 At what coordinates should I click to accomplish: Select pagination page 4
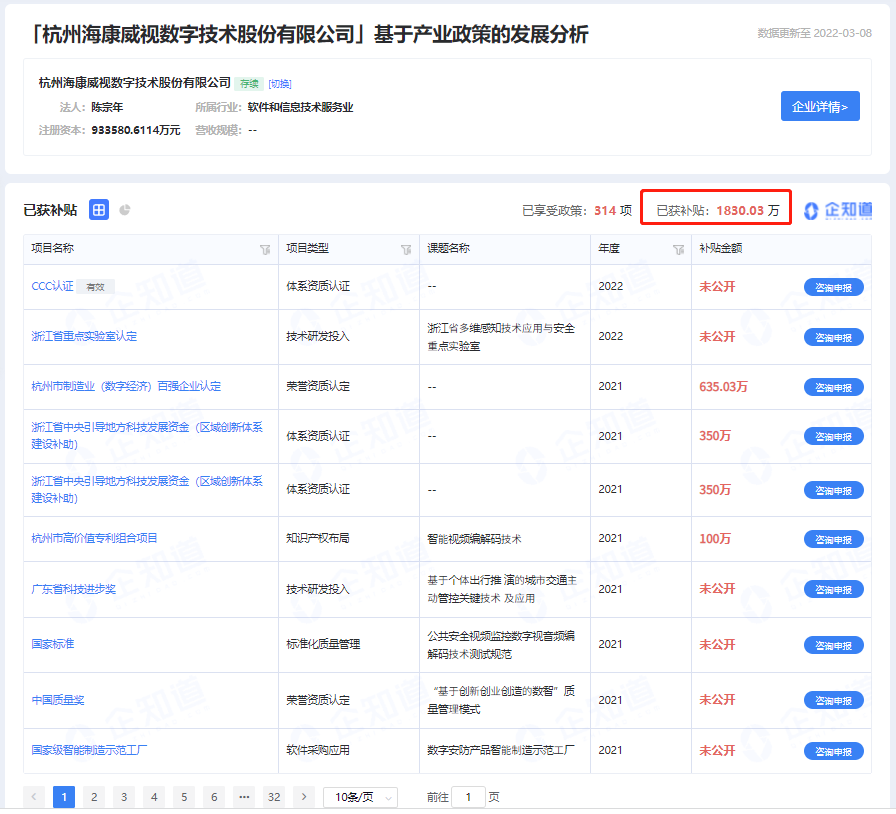point(154,796)
